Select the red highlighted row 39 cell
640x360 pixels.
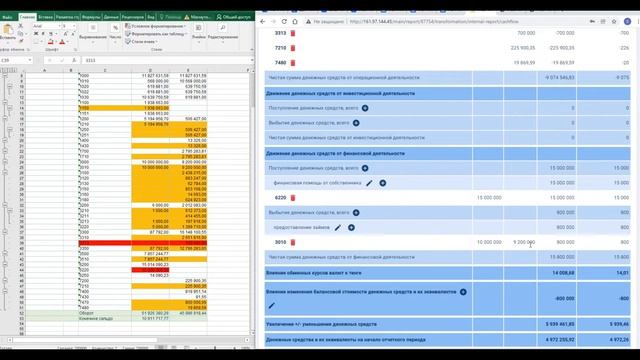[104, 243]
